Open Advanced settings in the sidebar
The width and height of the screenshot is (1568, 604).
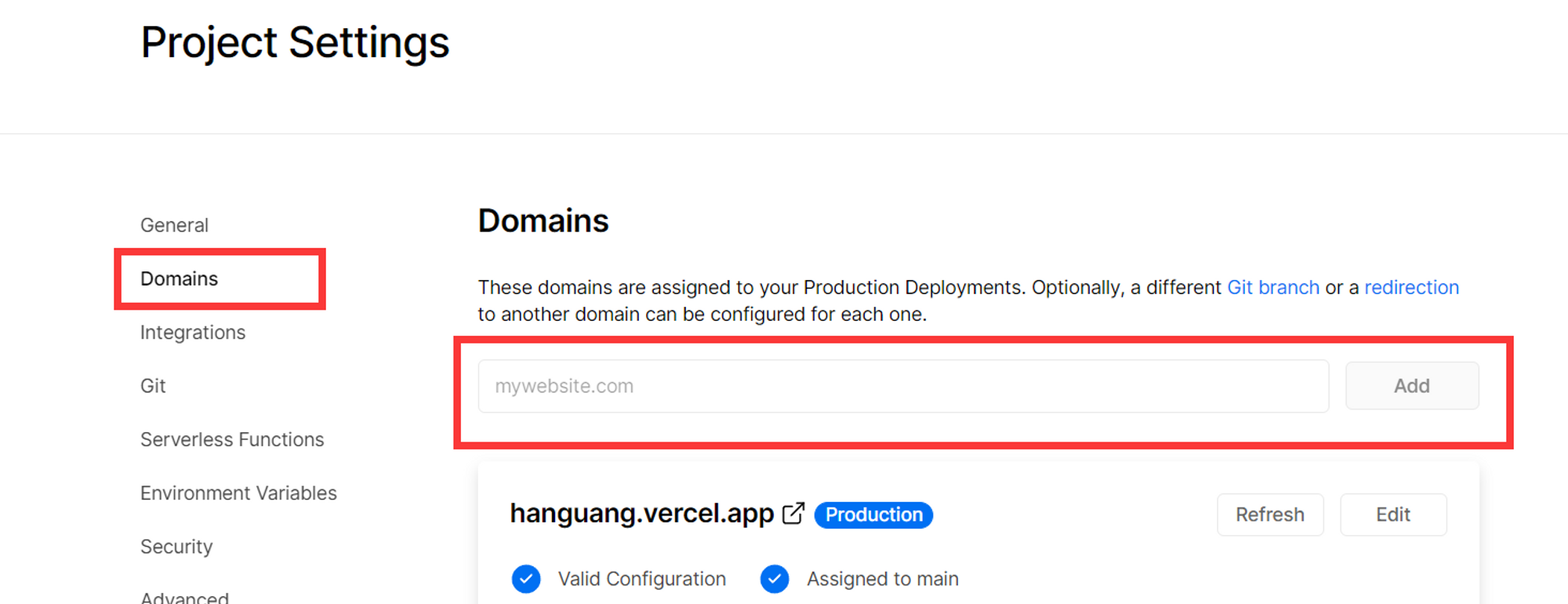(185, 597)
